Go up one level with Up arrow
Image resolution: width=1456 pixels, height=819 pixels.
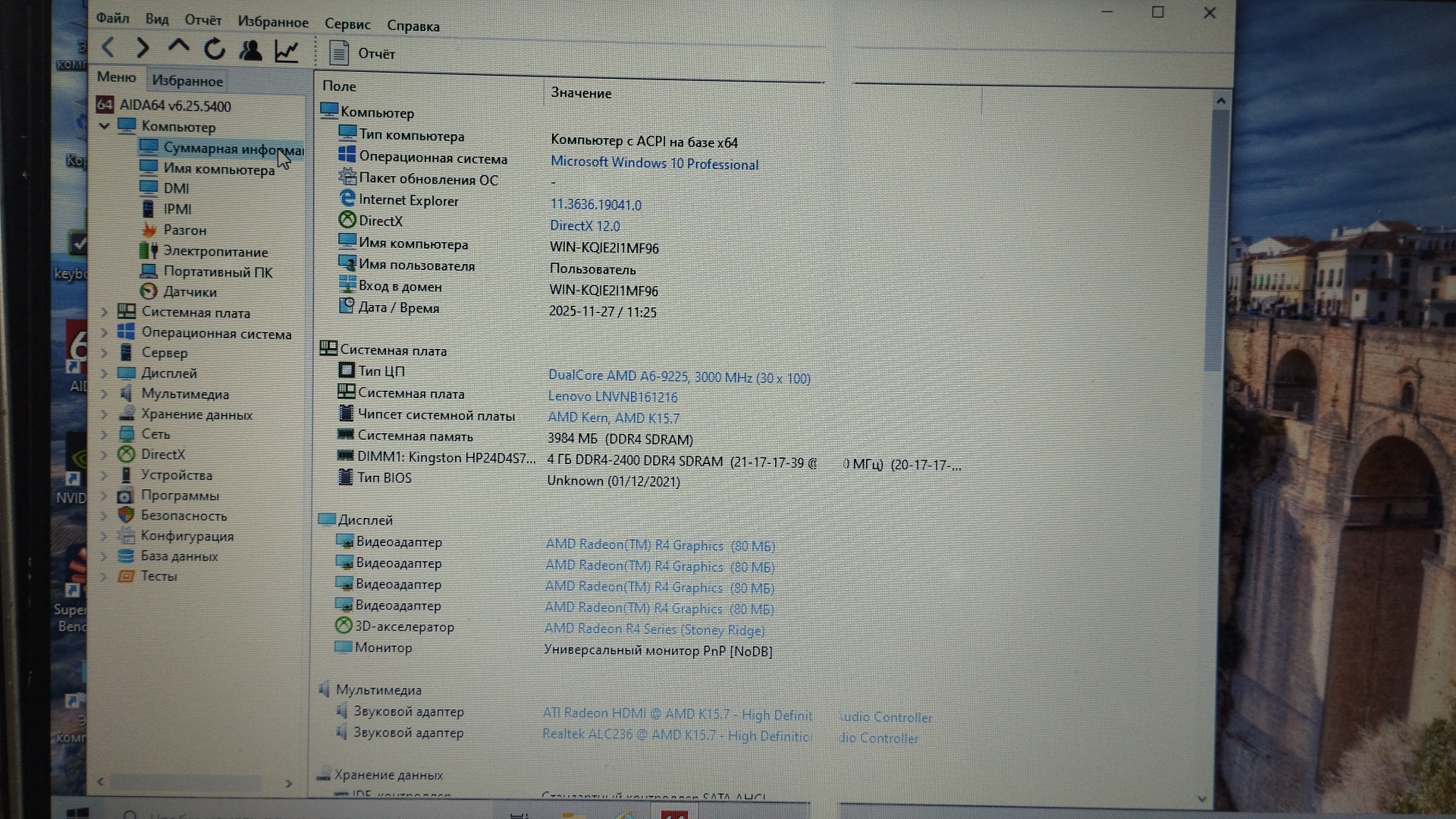pyautogui.click(x=178, y=47)
